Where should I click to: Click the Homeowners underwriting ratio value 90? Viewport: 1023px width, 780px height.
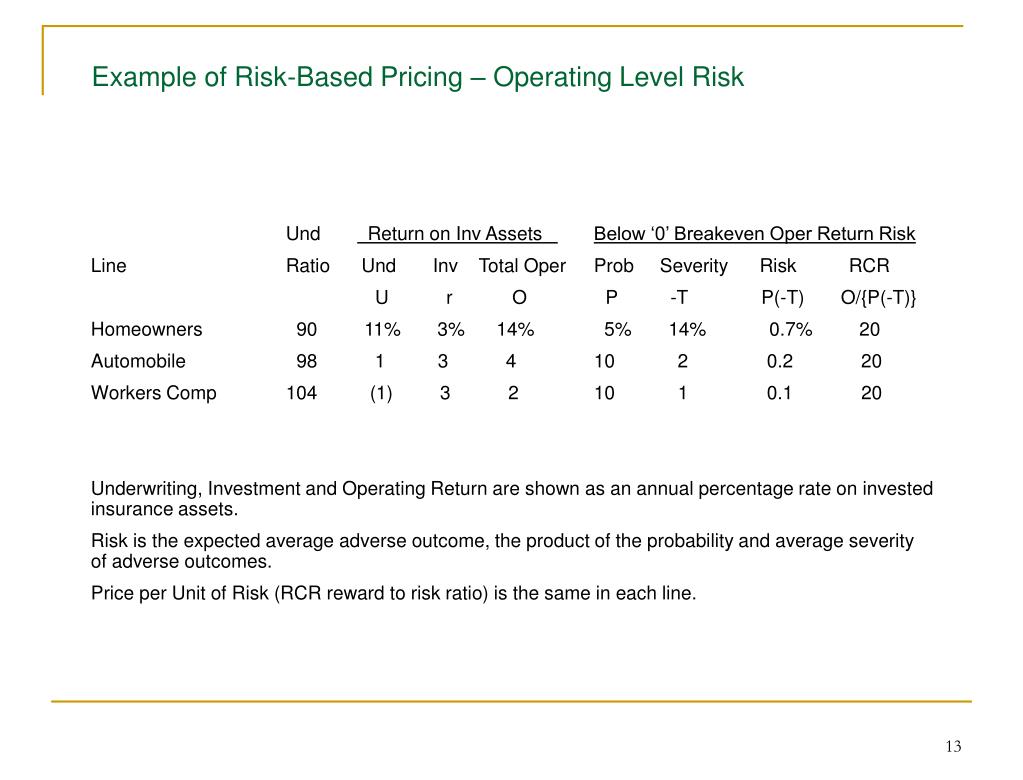[307, 329]
